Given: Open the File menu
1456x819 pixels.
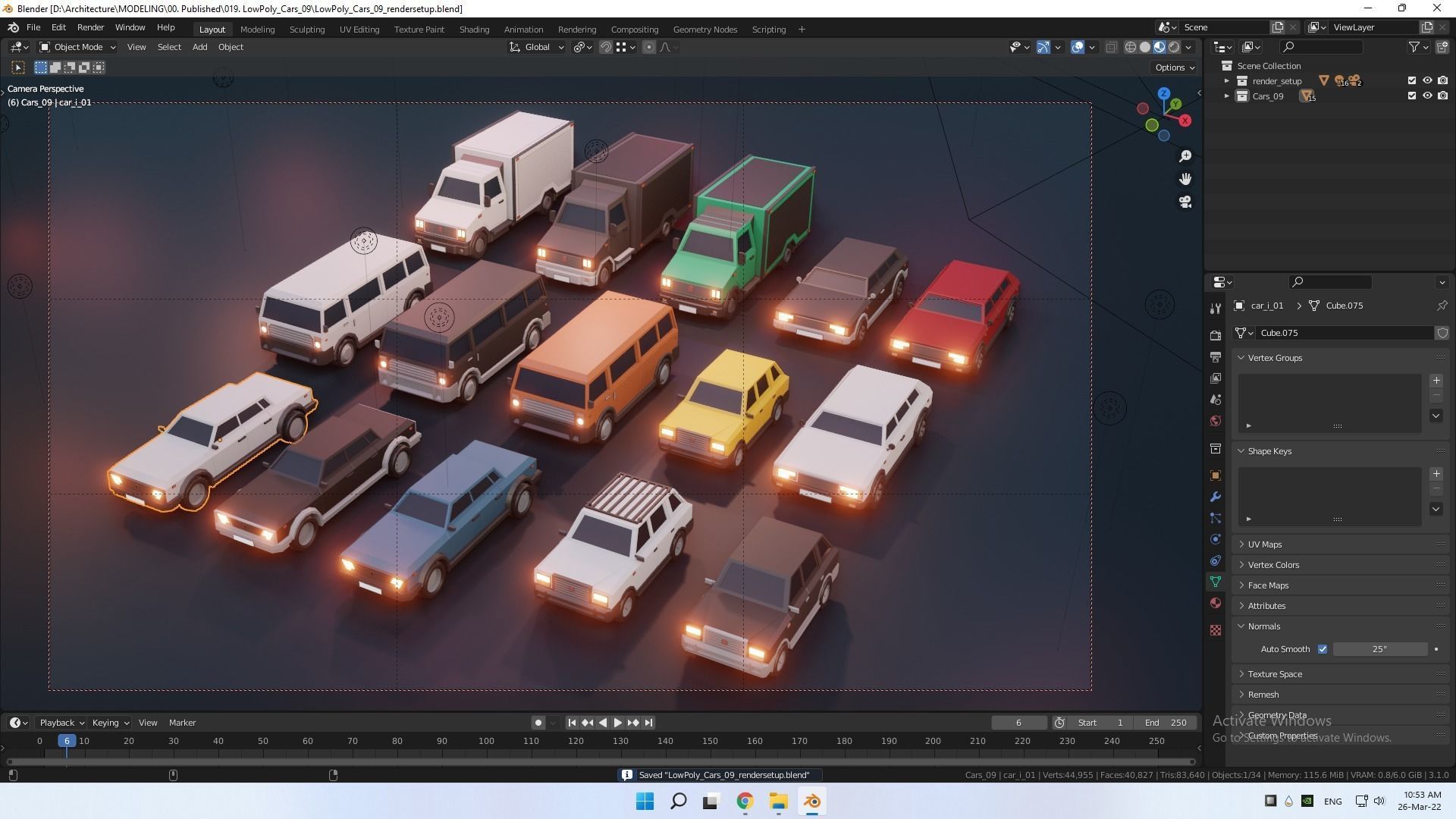Looking at the screenshot, I should [x=33, y=27].
